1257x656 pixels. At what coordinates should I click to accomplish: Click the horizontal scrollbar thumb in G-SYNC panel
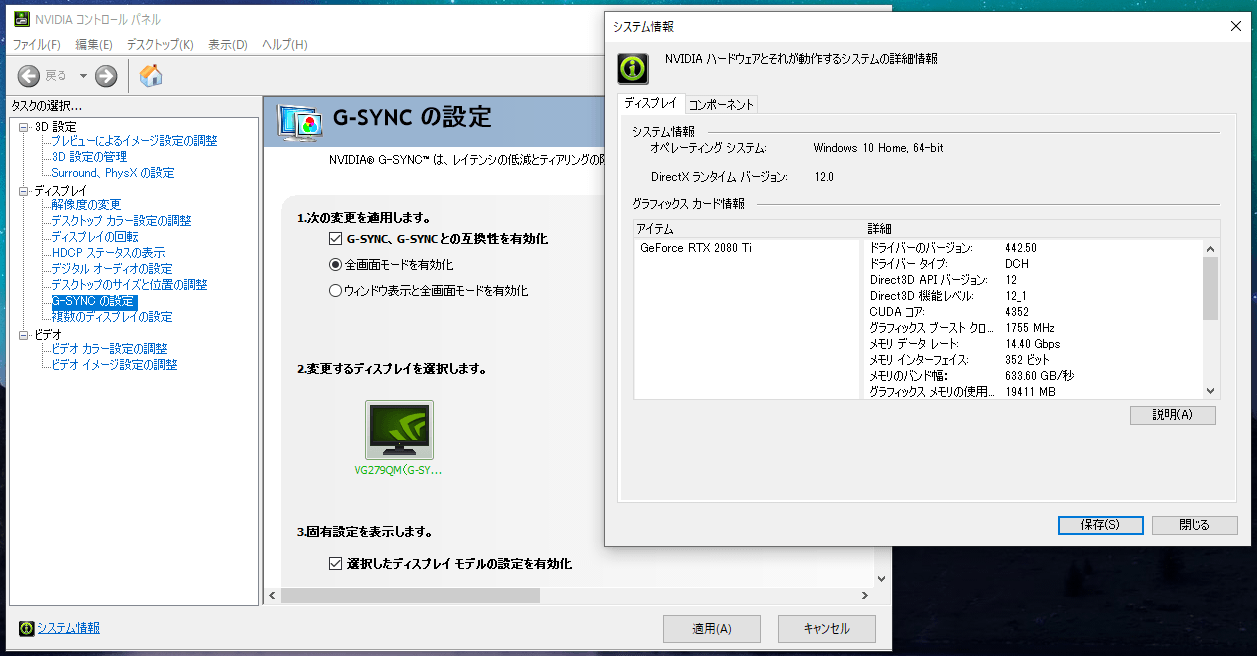(x=410, y=595)
